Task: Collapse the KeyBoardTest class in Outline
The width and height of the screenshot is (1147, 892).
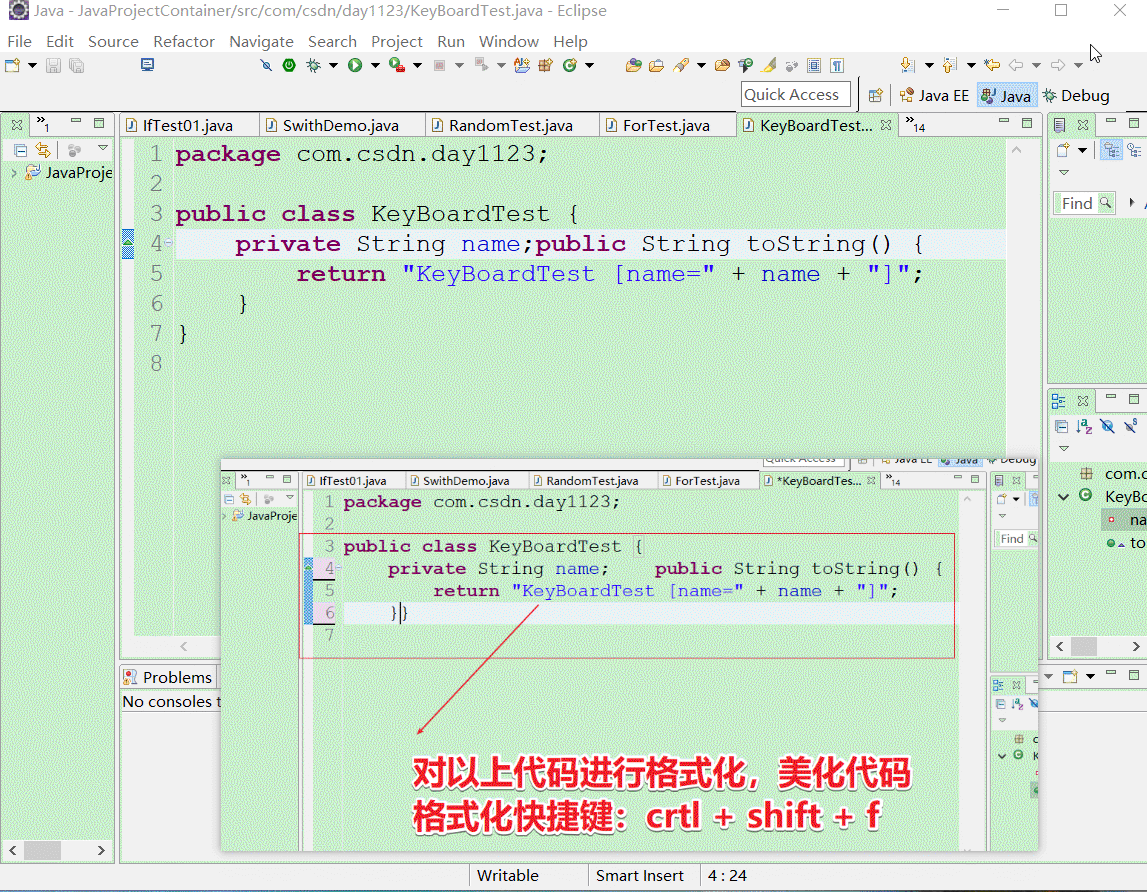Action: 1064,497
